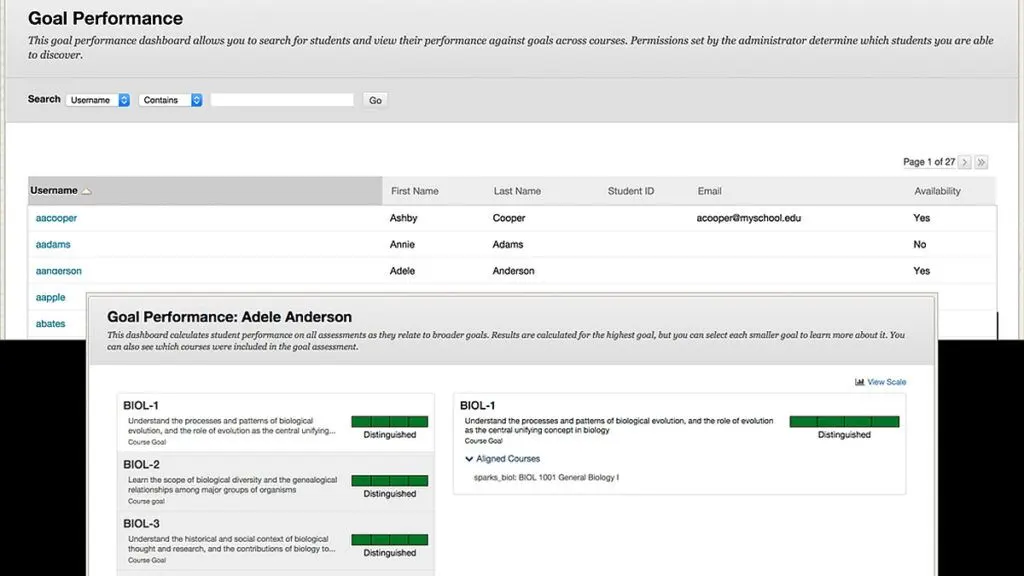Click the Adams last name cell

click(507, 244)
